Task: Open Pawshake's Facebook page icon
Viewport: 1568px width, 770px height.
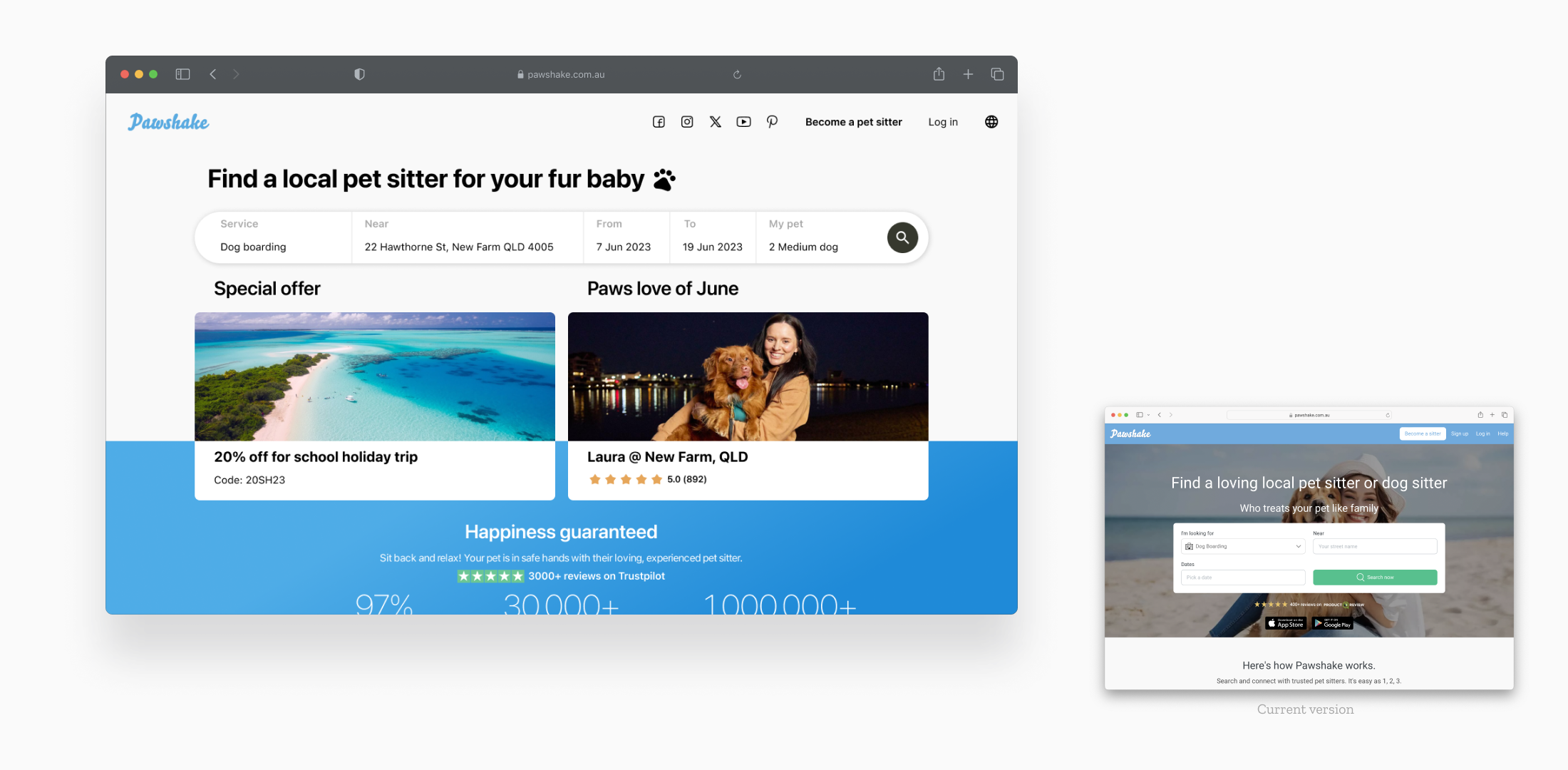Action: [x=659, y=122]
